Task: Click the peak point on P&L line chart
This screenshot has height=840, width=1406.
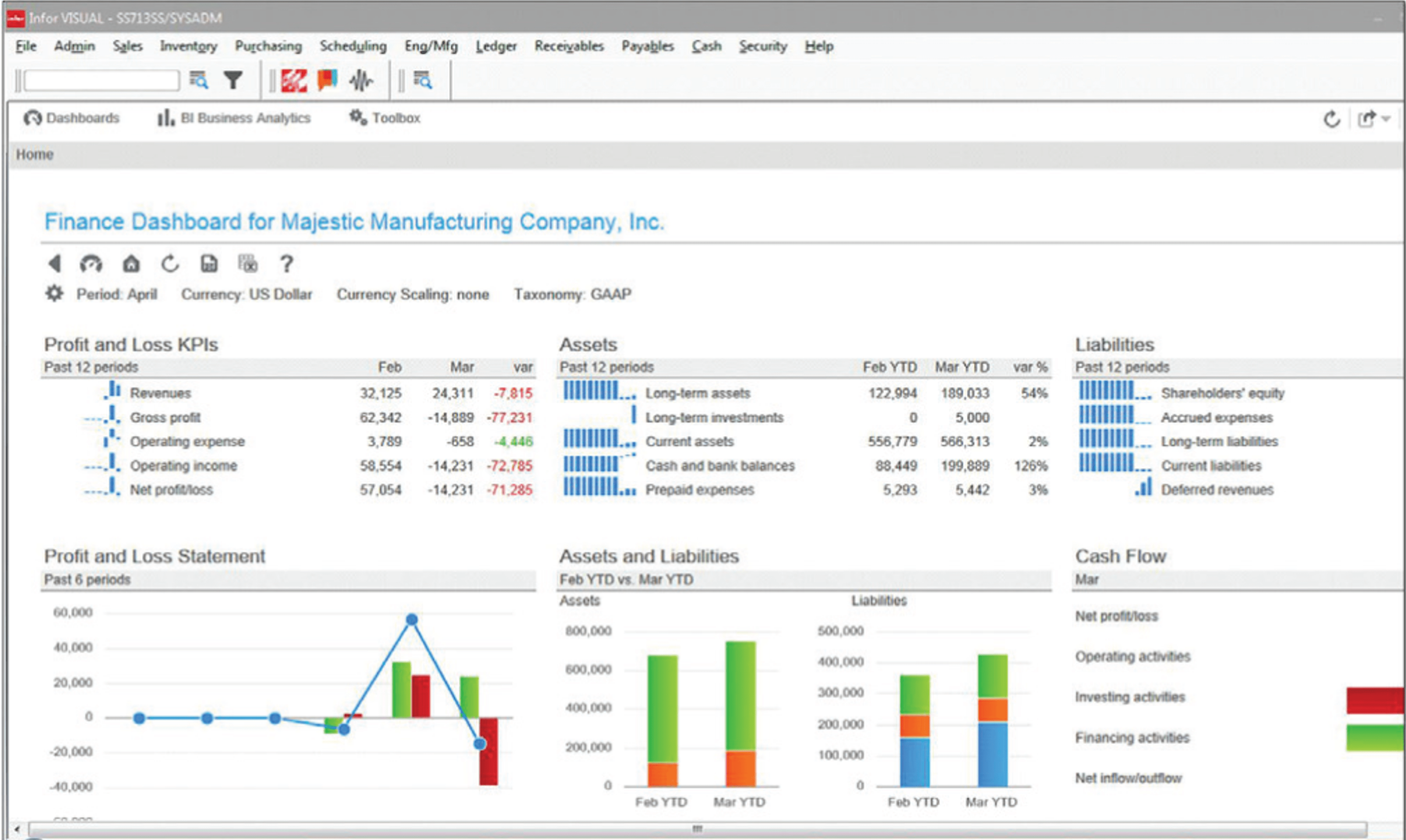Action: click(x=412, y=620)
